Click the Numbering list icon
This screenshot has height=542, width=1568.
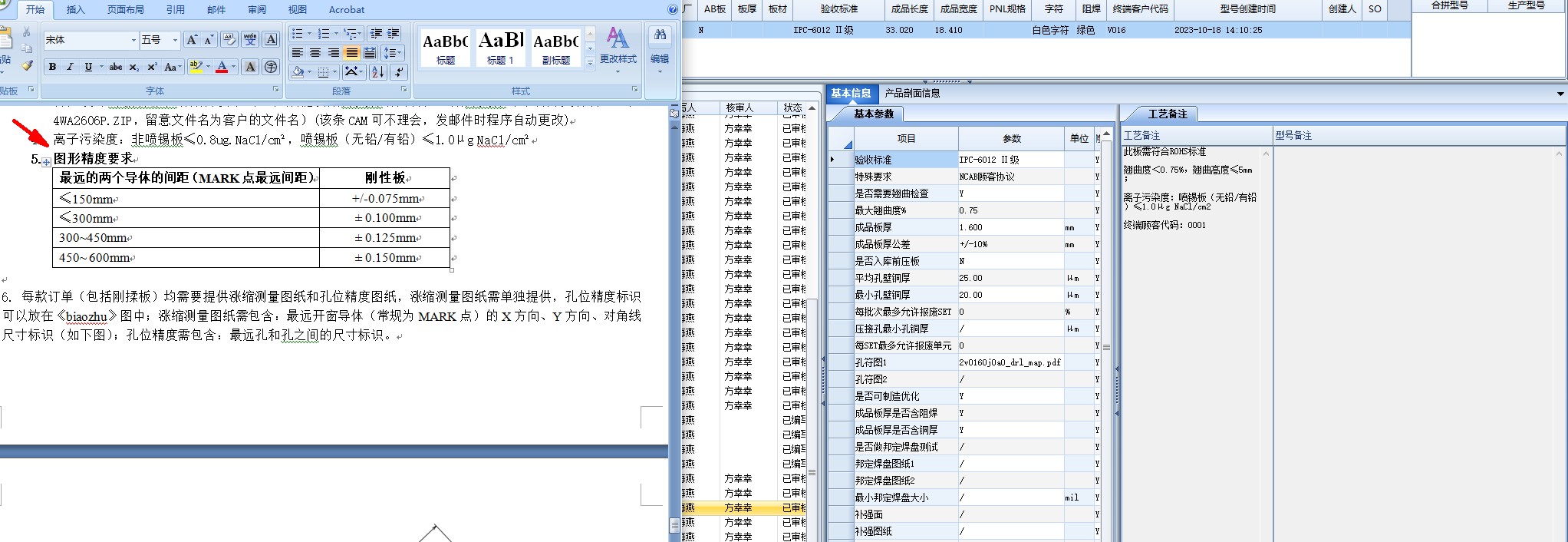pos(324,34)
